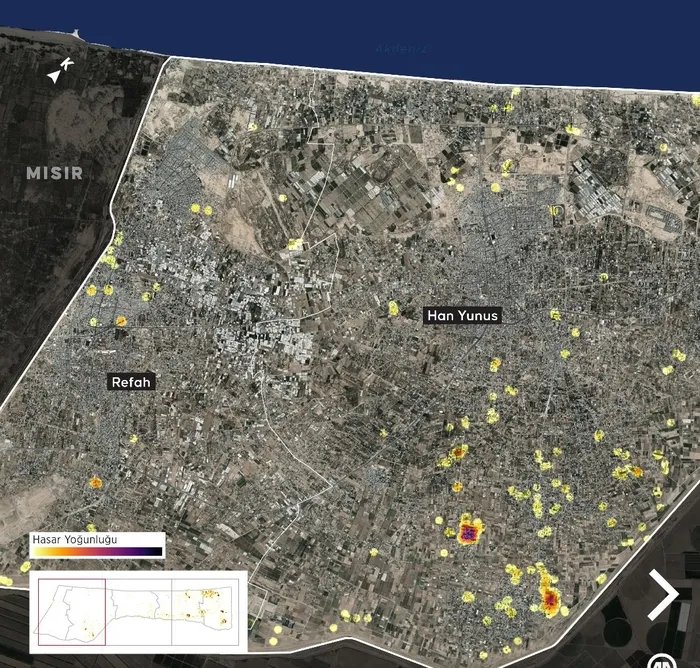Click orange damage spot on border below Refah
Screen dimensions: 700x668
click(96, 483)
